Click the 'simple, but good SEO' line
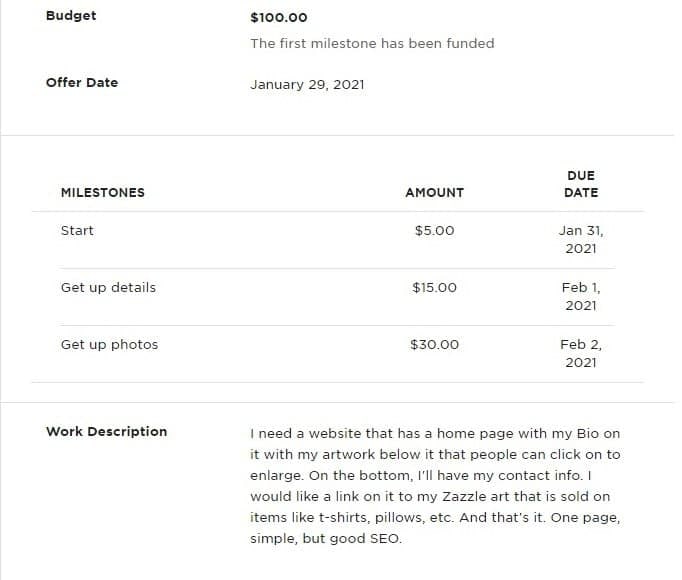 326,539
